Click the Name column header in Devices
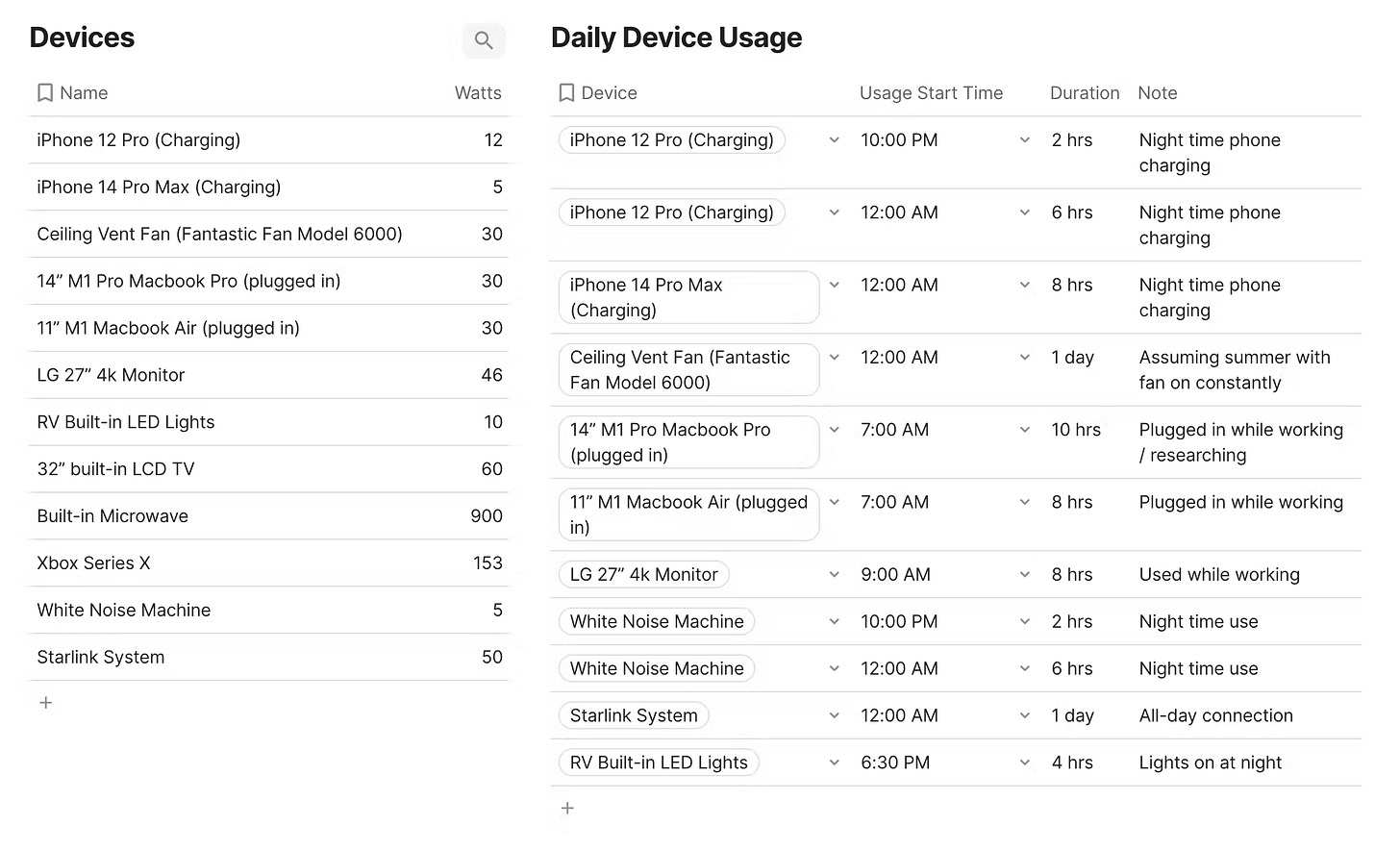This screenshot has height=850, width=1400. pyautogui.click(x=84, y=93)
